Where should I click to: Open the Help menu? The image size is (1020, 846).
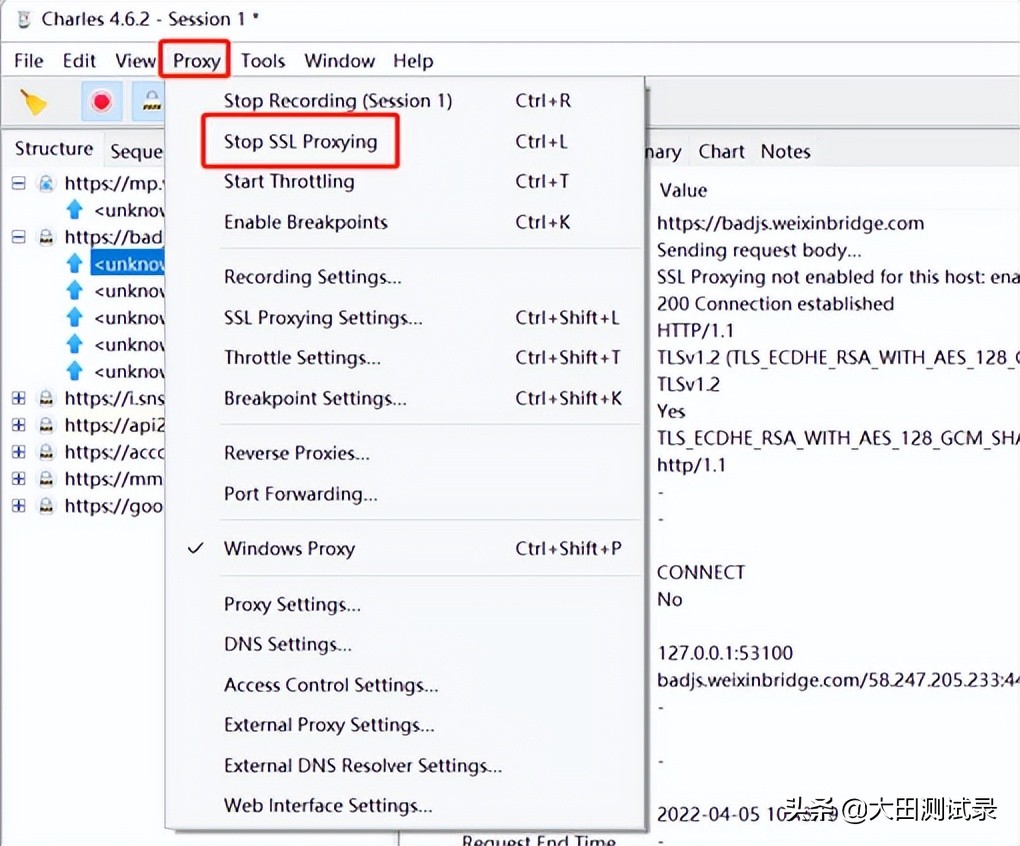413,61
